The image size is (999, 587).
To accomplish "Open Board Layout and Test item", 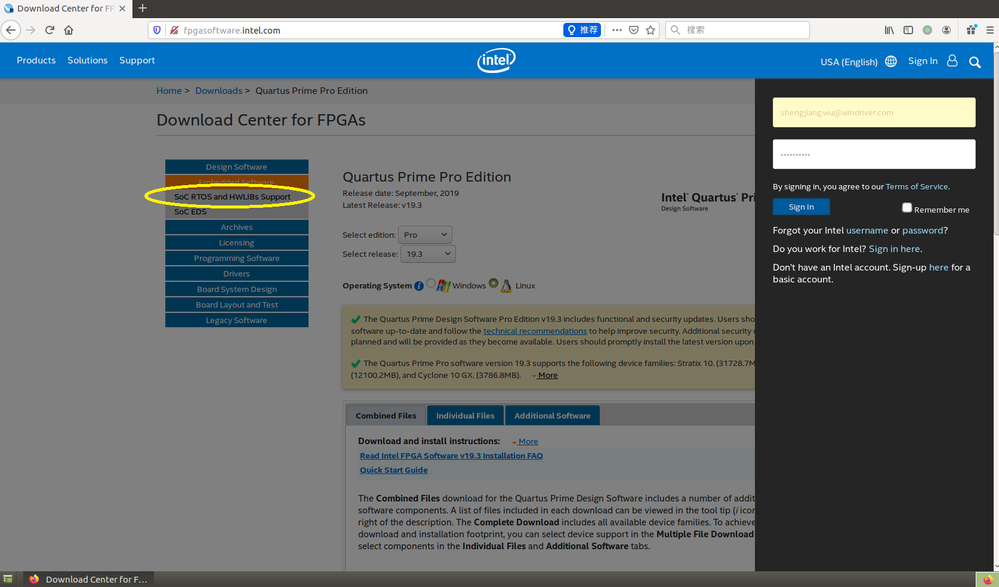I will [x=236, y=305].
